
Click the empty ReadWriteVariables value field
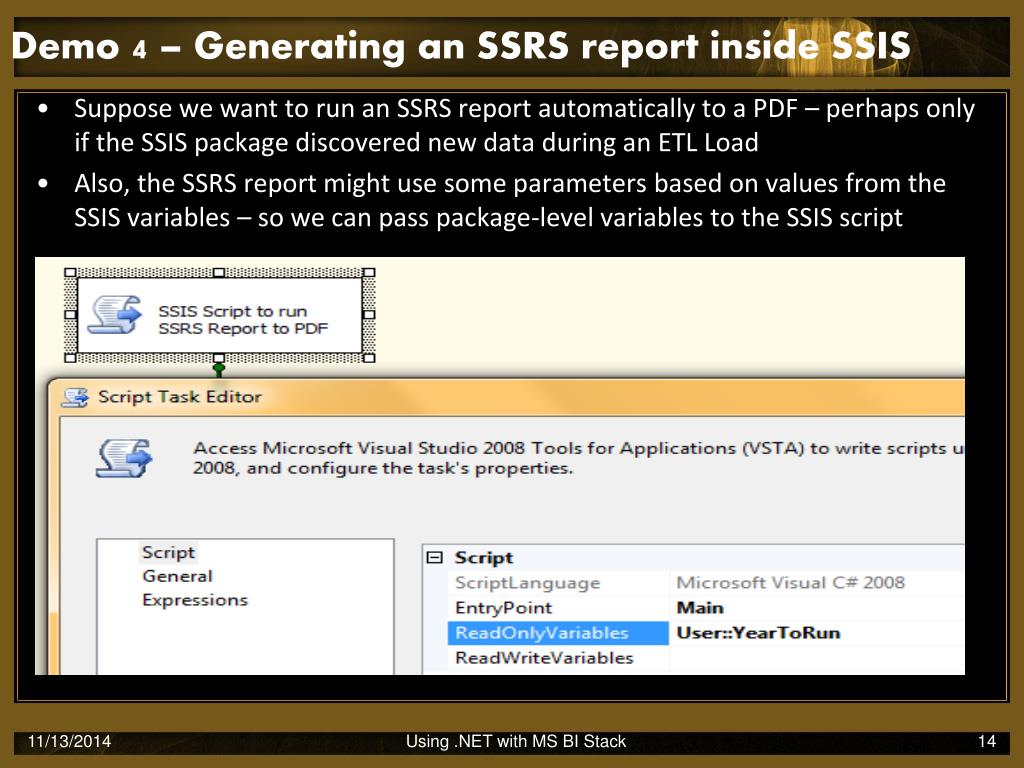[x=818, y=658]
